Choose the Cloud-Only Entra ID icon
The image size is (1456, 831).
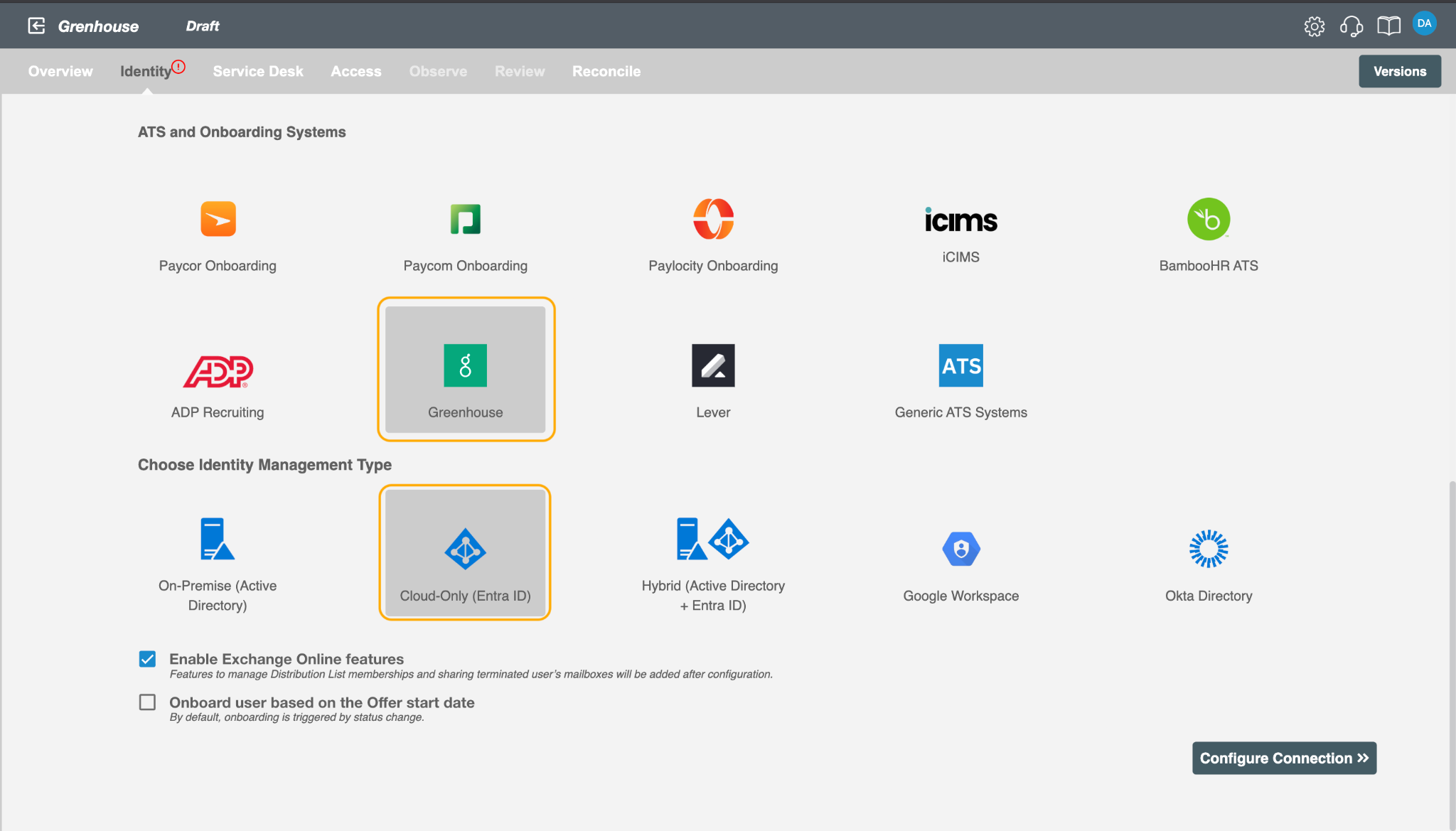465,549
